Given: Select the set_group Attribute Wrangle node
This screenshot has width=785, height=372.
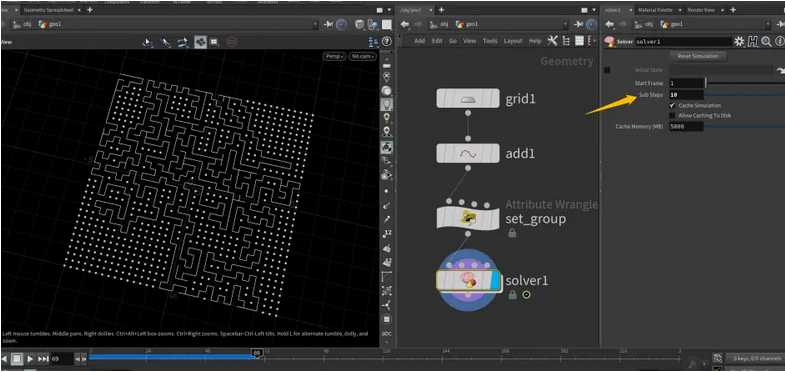Looking at the screenshot, I should coord(468,217).
